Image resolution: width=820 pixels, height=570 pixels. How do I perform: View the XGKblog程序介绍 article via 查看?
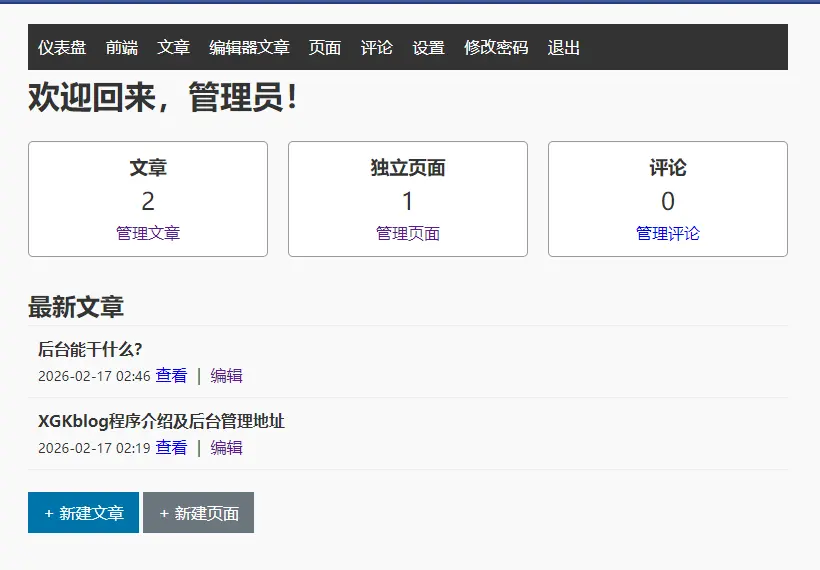point(171,448)
